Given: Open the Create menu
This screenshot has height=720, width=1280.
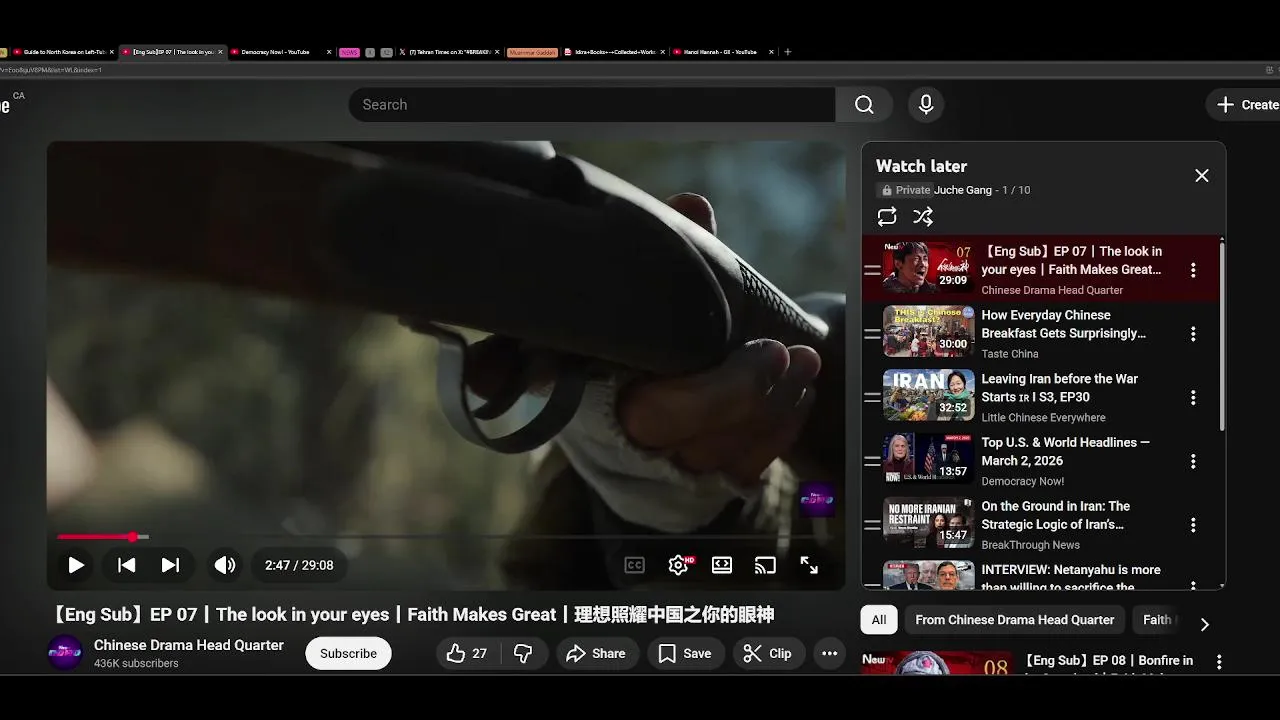Looking at the screenshot, I should pyautogui.click(x=1247, y=105).
